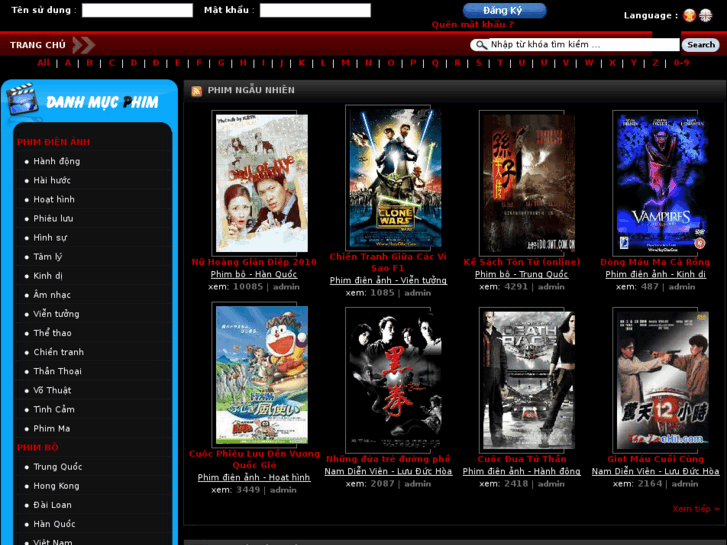Click the Những đứa trẻ đường phố poster
This screenshot has width=727, height=545.
(x=395, y=380)
